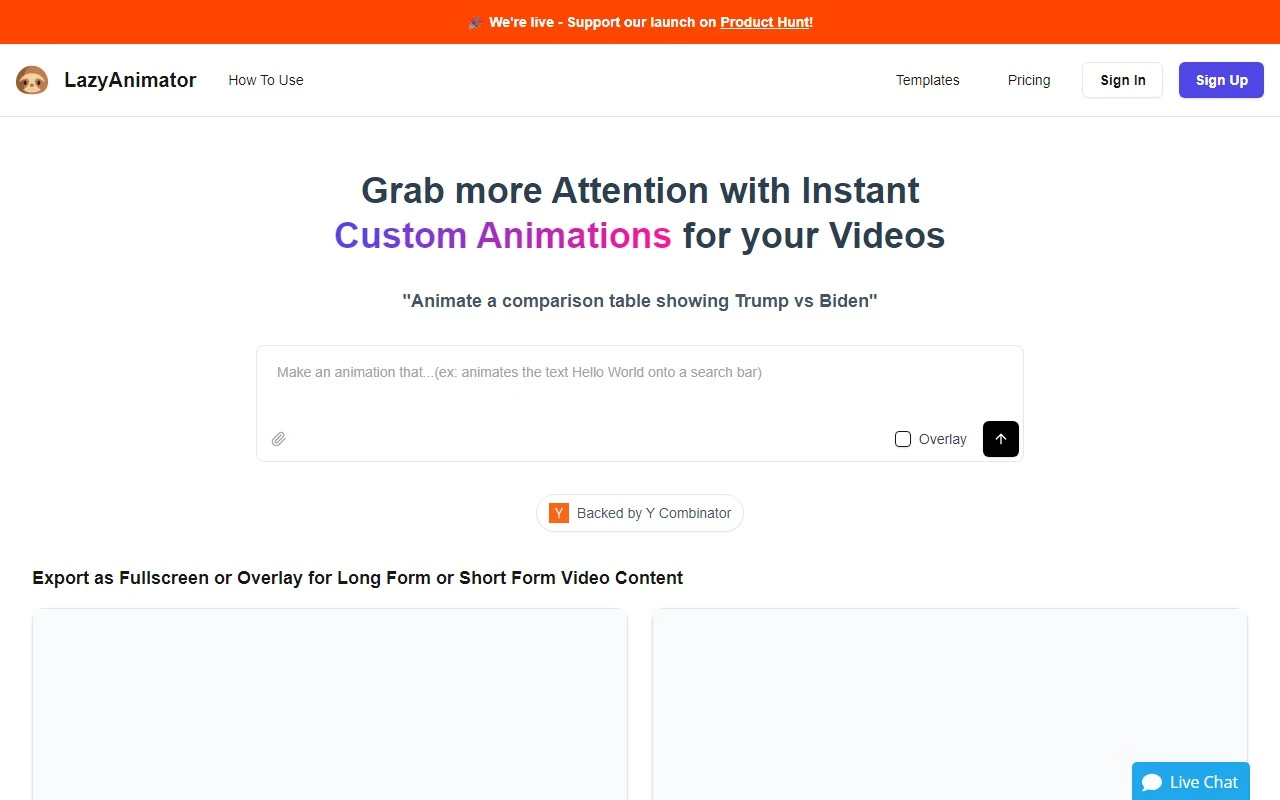Click the purple Sign Up button
Viewport: 1280px width, 800px height.
(1222, 80)
